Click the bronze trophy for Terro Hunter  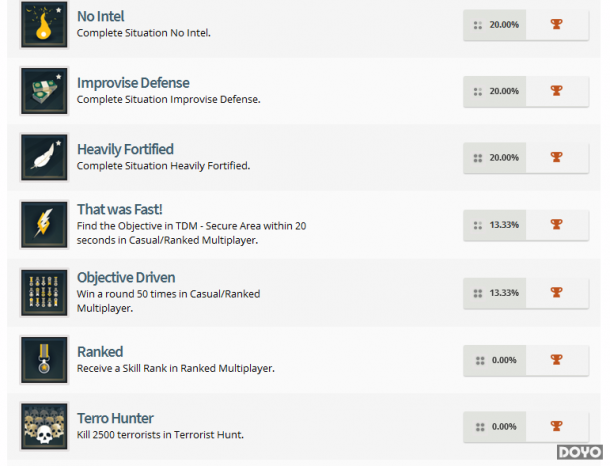[556, 426]
